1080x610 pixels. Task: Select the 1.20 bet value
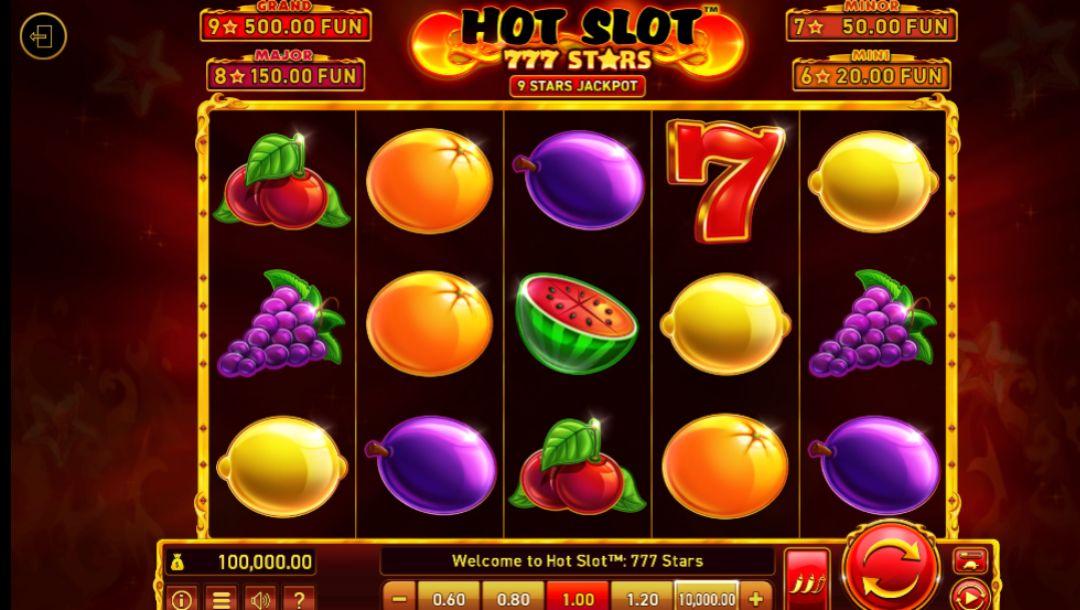click(x=642, y=598)
